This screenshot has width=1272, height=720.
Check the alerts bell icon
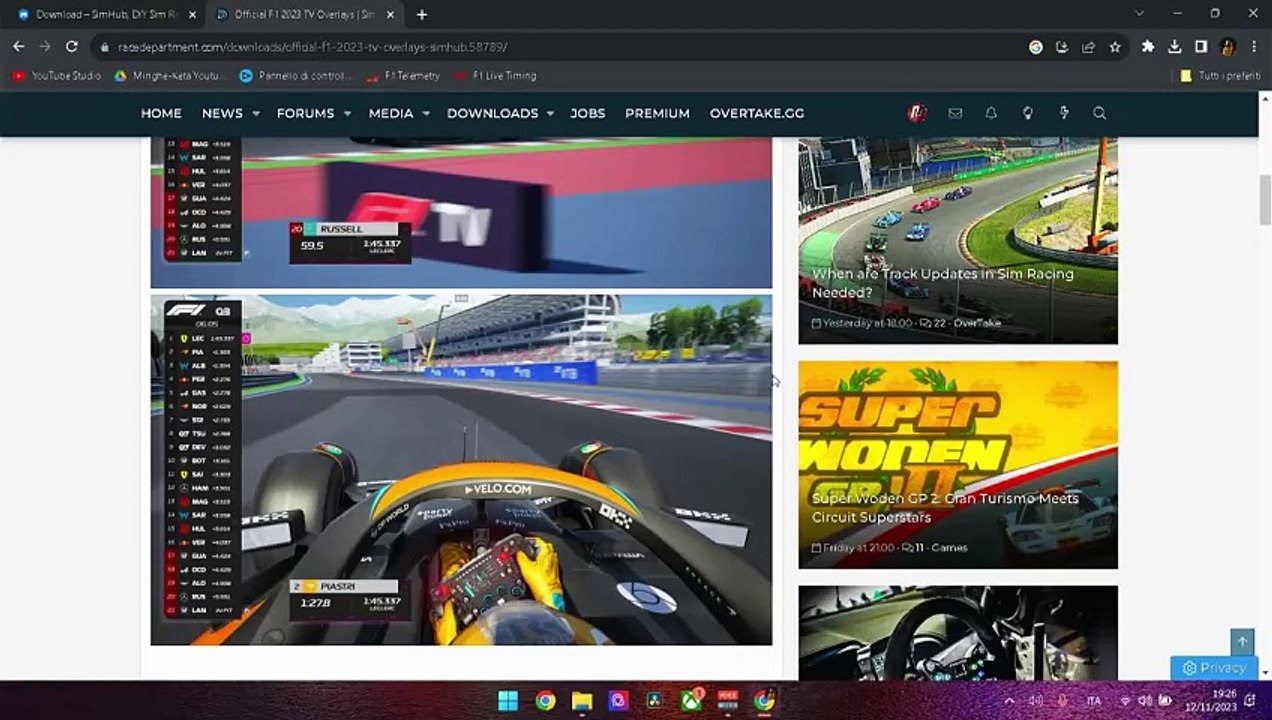click(x=991, y=114)
